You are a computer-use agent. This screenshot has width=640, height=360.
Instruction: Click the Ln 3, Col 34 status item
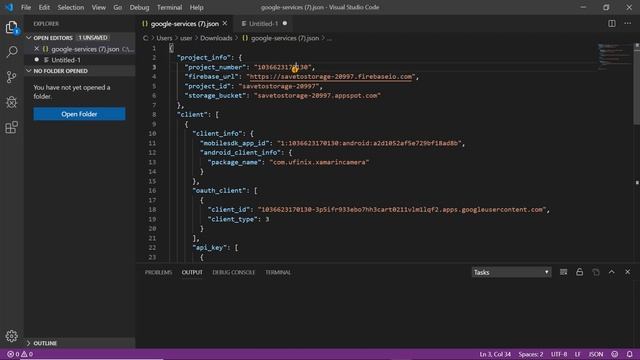[x=495, y=354]
